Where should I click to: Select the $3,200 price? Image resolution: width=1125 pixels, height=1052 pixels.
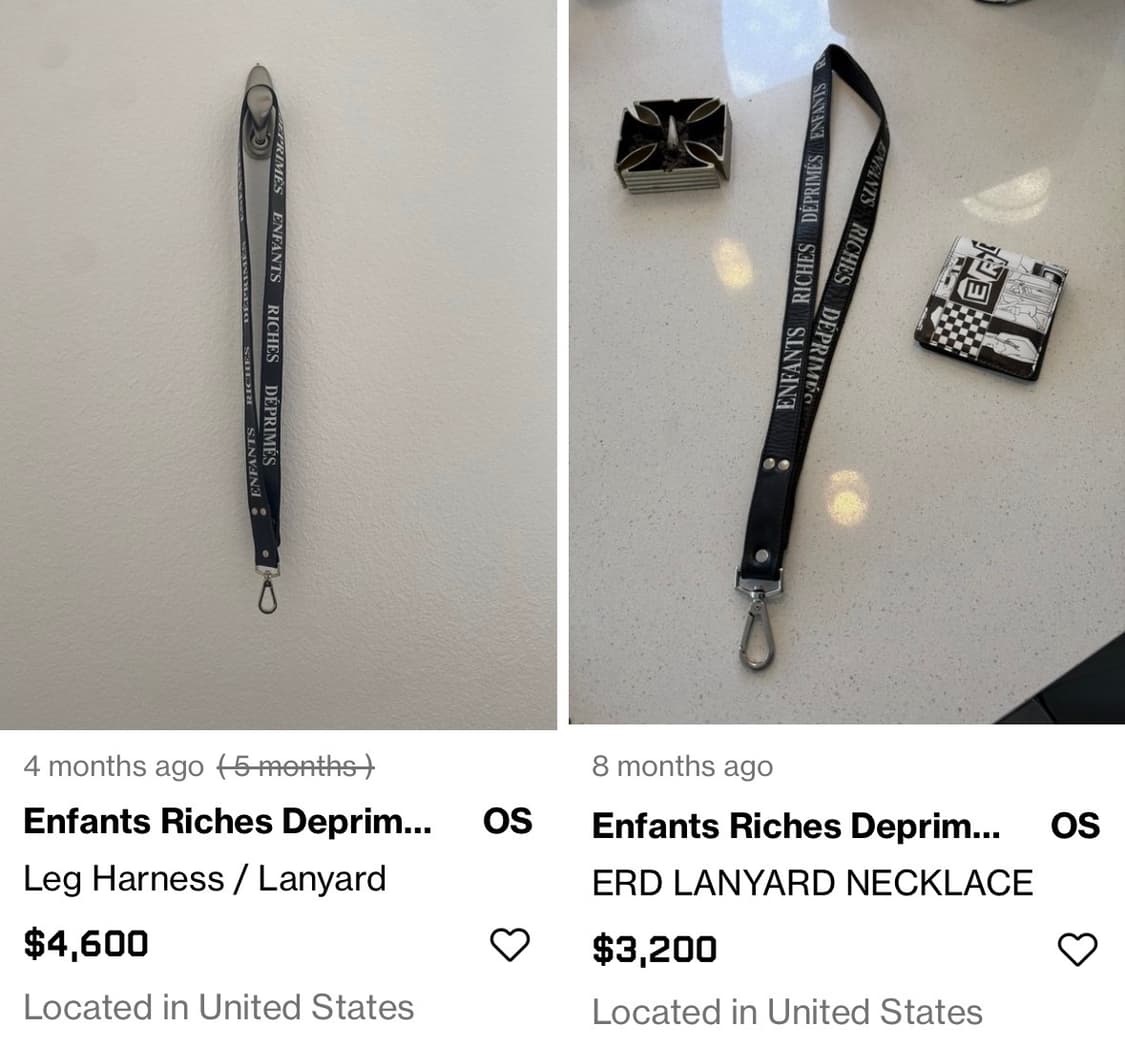(654, 948)
